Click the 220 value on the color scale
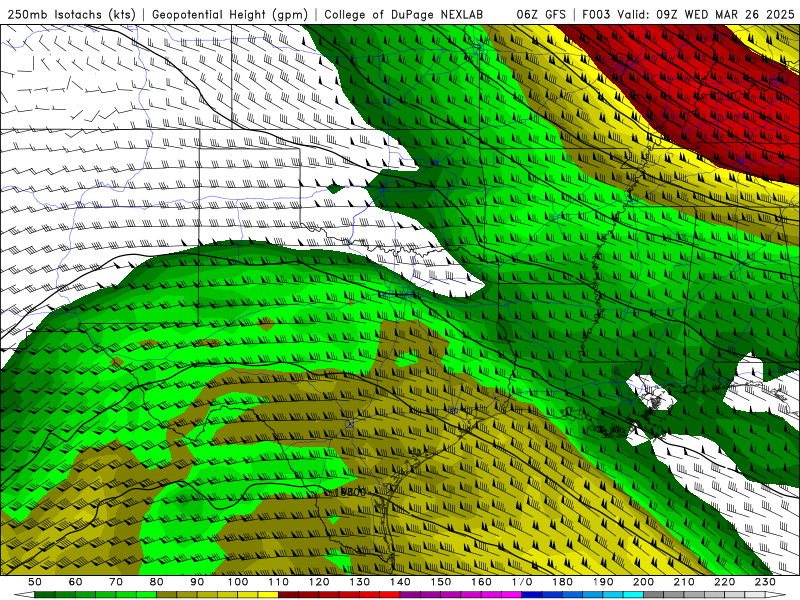The image size is (800, 600). [x=724, y=582]
